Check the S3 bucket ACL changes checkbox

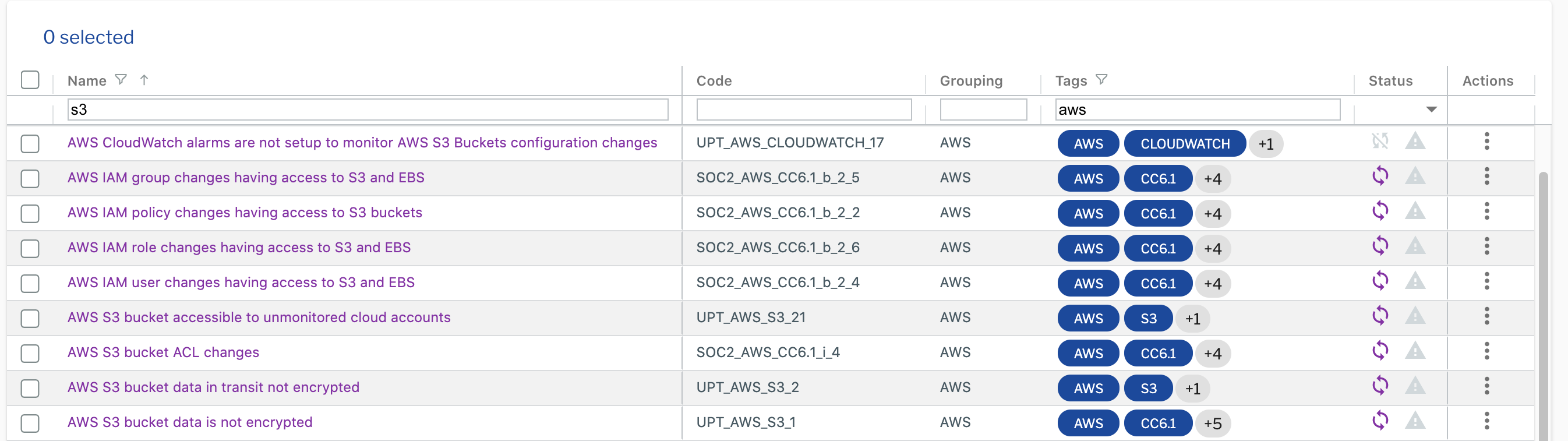tap(30, 353)
